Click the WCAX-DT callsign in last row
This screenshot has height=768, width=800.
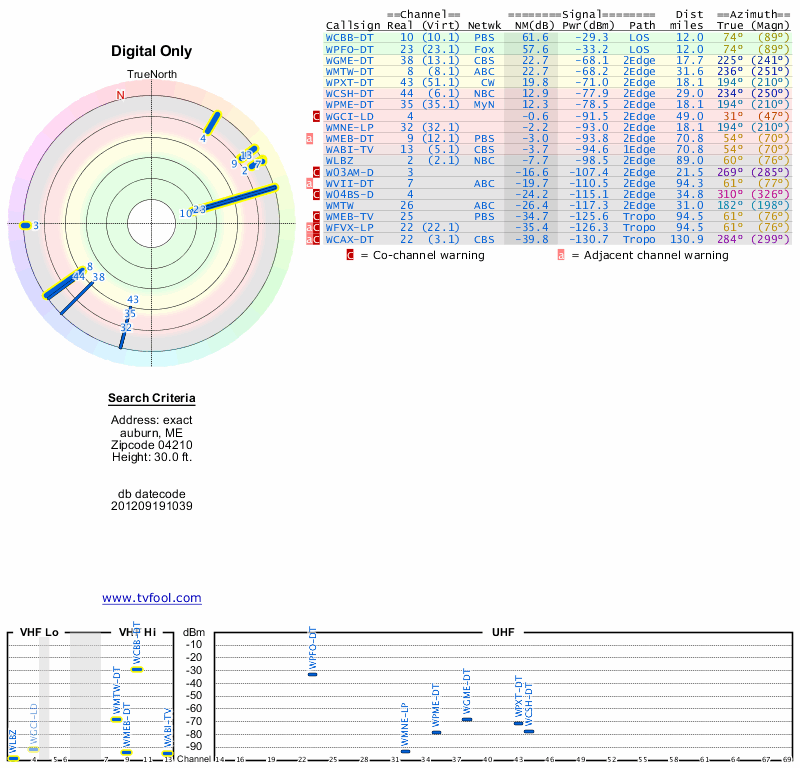(x=349, y=239)
